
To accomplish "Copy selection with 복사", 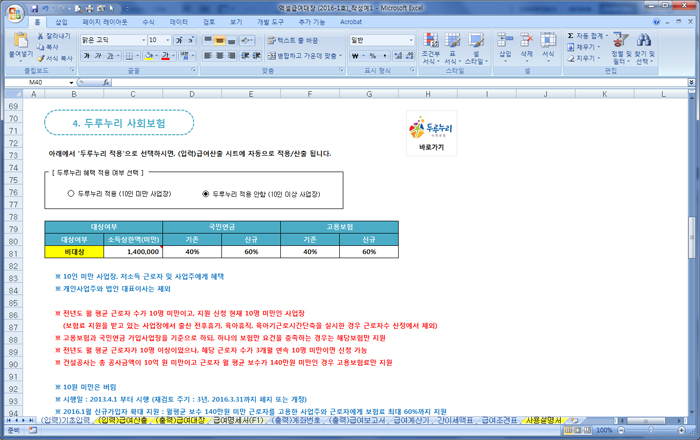I will click(x=48, y=47).
